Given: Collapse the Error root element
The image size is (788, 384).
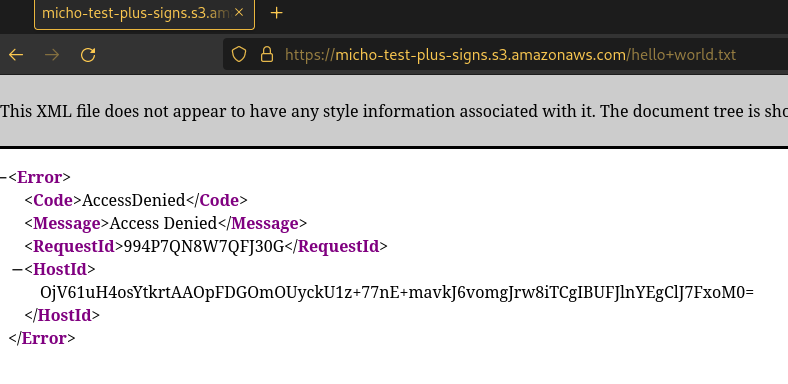Looking at the screenshot, I should click(x=4, y=177).
